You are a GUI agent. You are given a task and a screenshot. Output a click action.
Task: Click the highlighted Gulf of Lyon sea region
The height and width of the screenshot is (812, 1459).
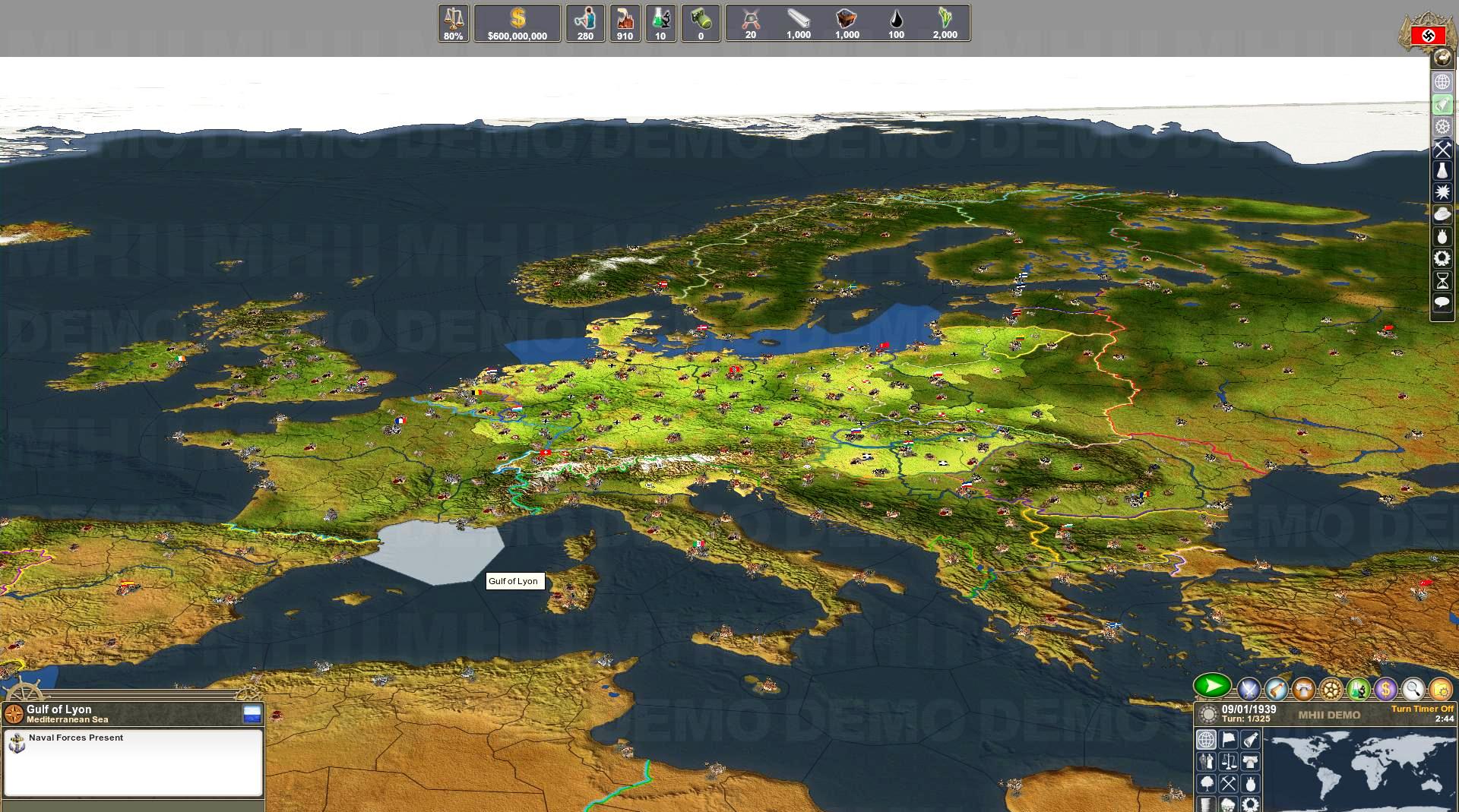[435, 551]
